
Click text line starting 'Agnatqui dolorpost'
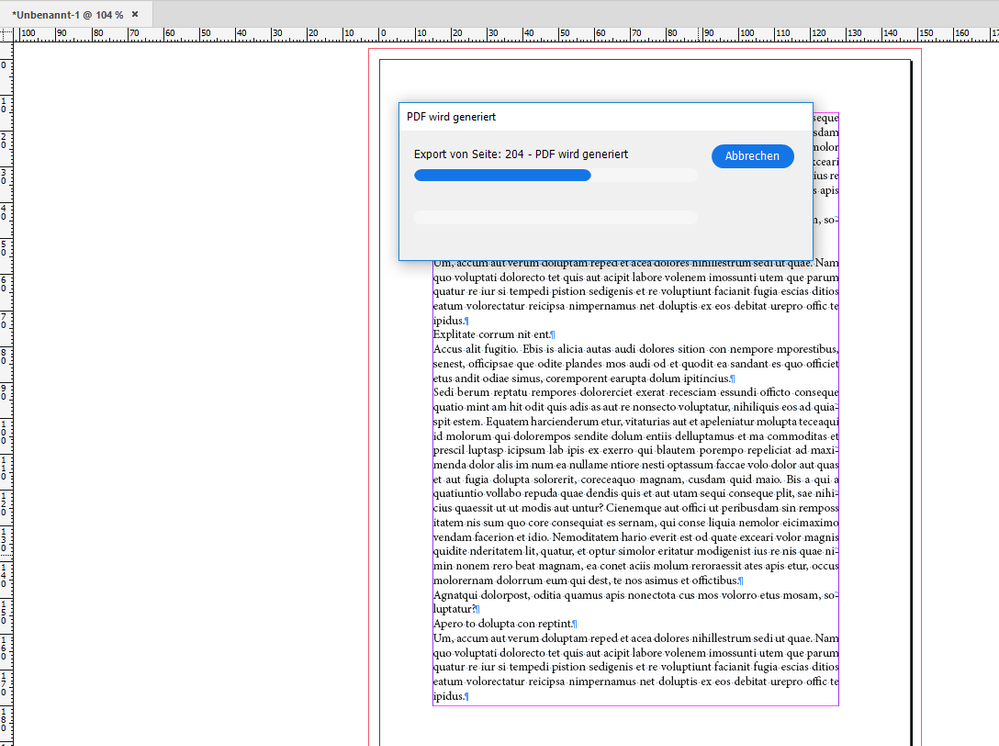pos(636,595)
